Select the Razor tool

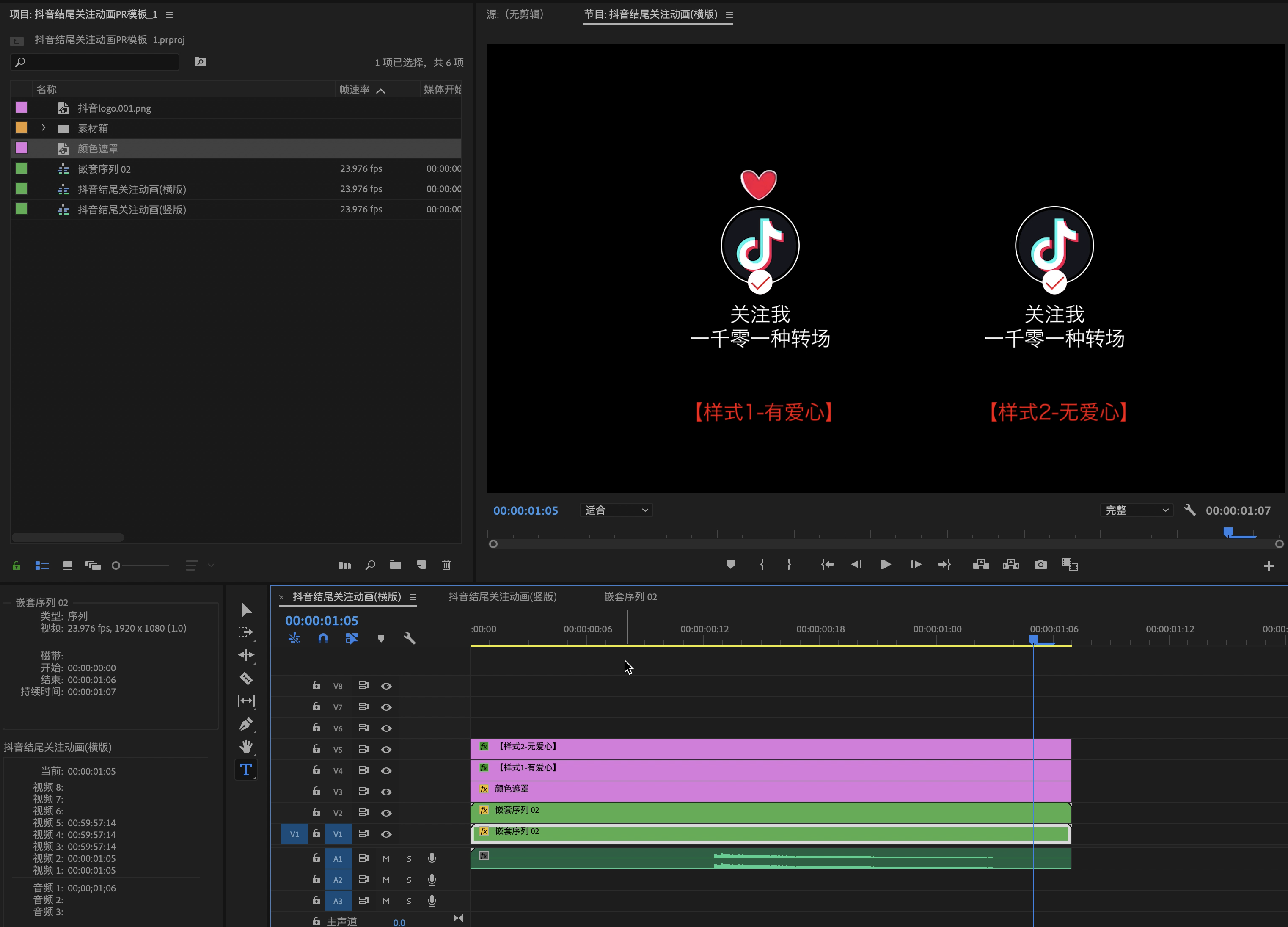(246, 678)
